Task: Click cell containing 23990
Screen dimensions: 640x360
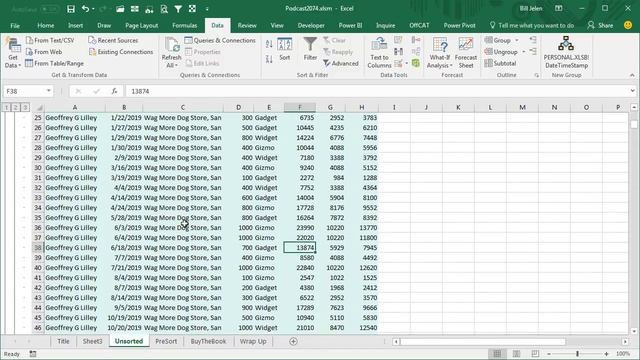Action: click(300, 228)
